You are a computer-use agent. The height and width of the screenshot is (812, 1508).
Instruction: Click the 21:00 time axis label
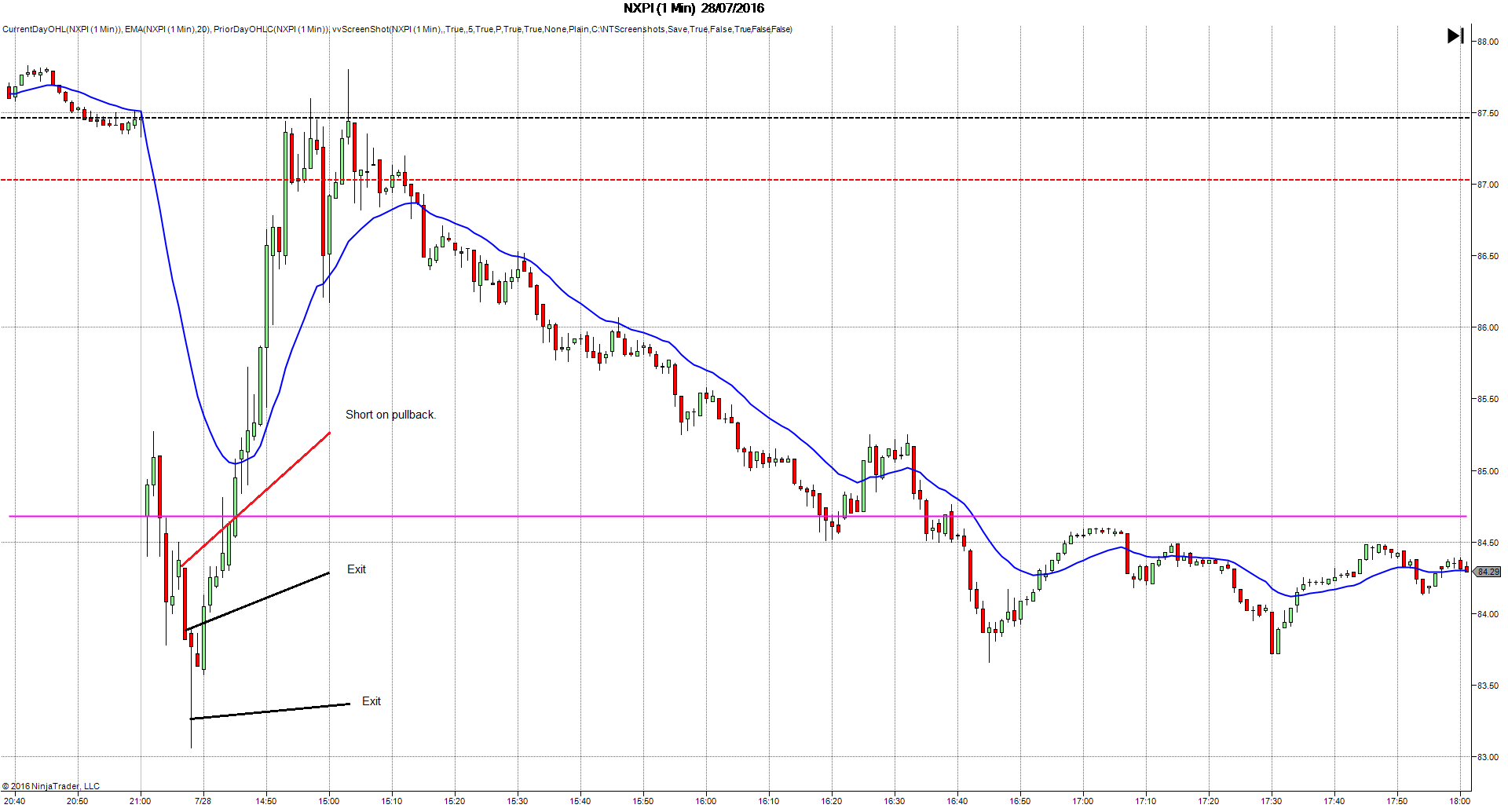tap(140, 801)
